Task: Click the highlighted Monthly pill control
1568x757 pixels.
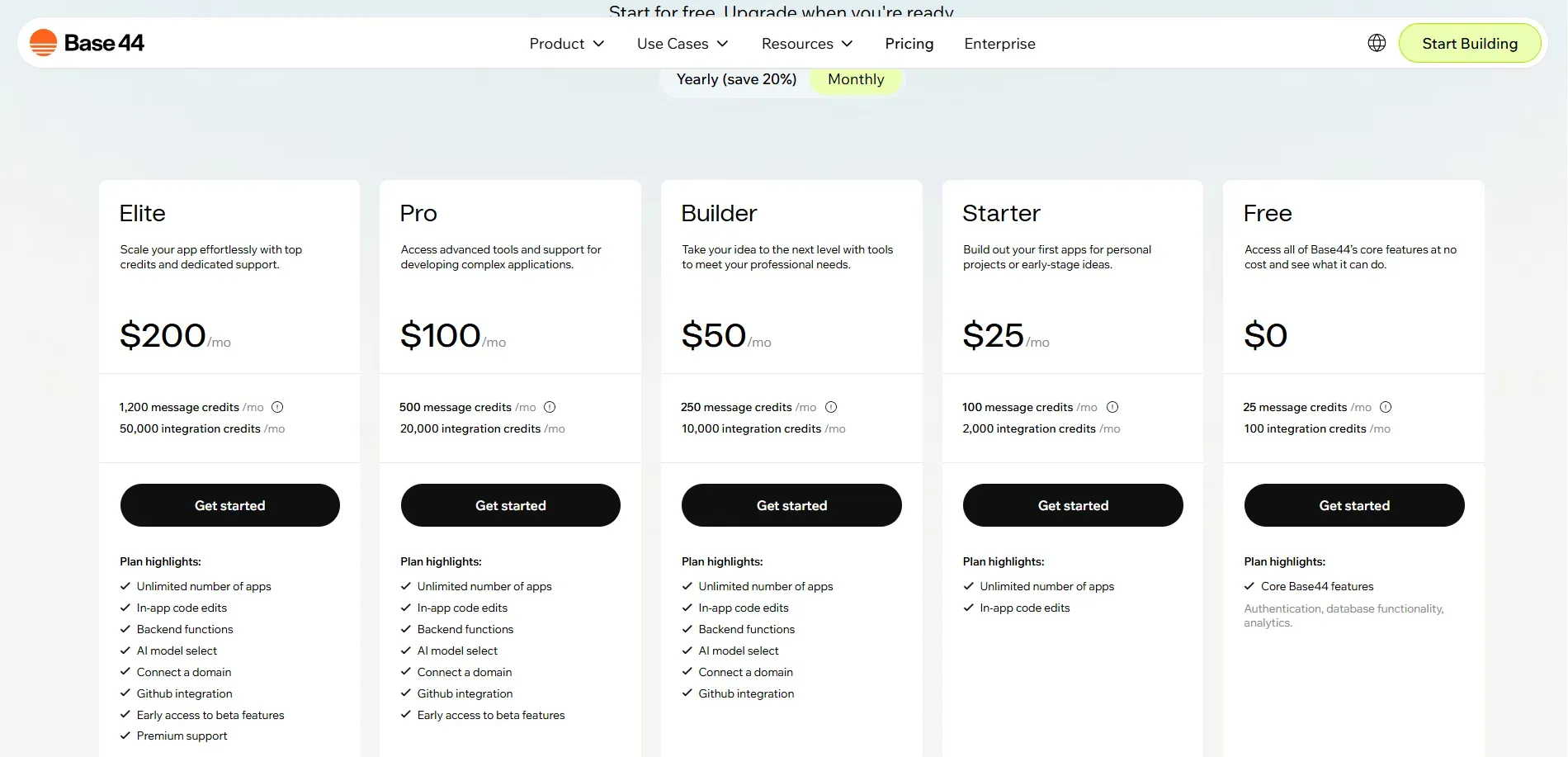Action: click(x=856, y=79)
